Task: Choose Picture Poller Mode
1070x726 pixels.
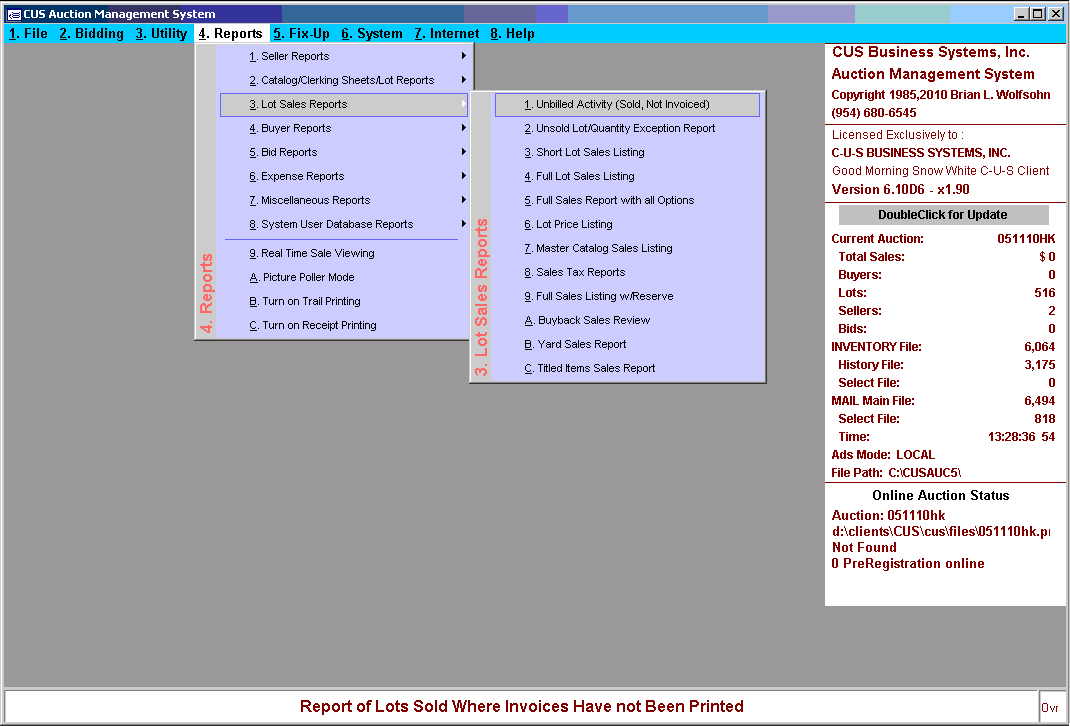Action: (x=344, y=277)
